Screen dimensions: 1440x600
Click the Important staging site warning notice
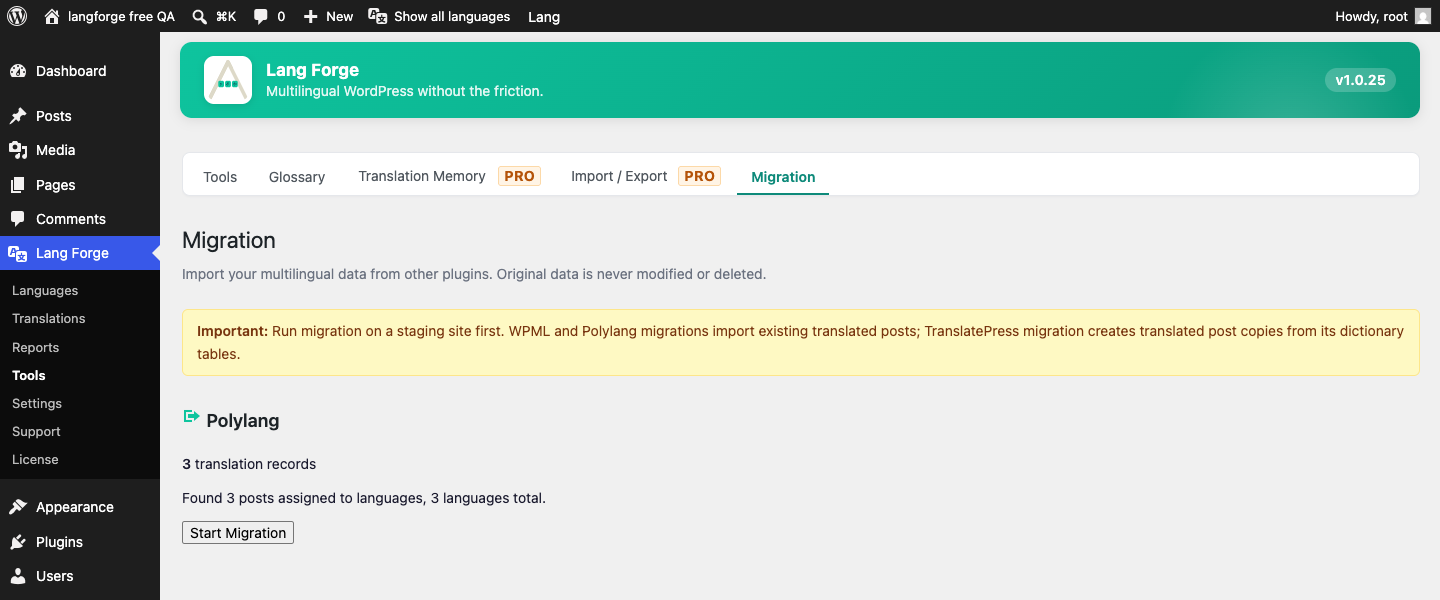pyautogui.click(x=801, y=342)
